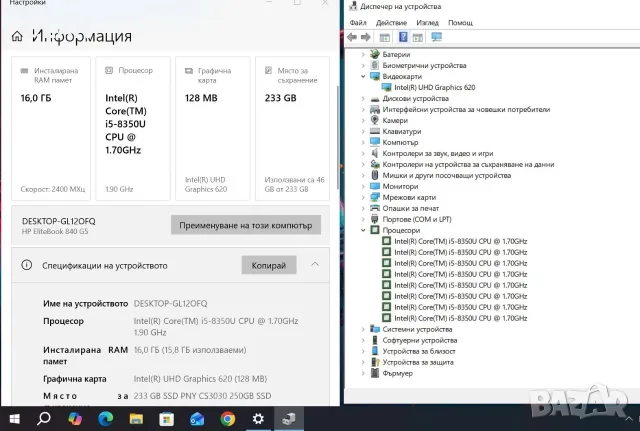
Task: Click Преименуване на този компютър button
Action: 246,225
